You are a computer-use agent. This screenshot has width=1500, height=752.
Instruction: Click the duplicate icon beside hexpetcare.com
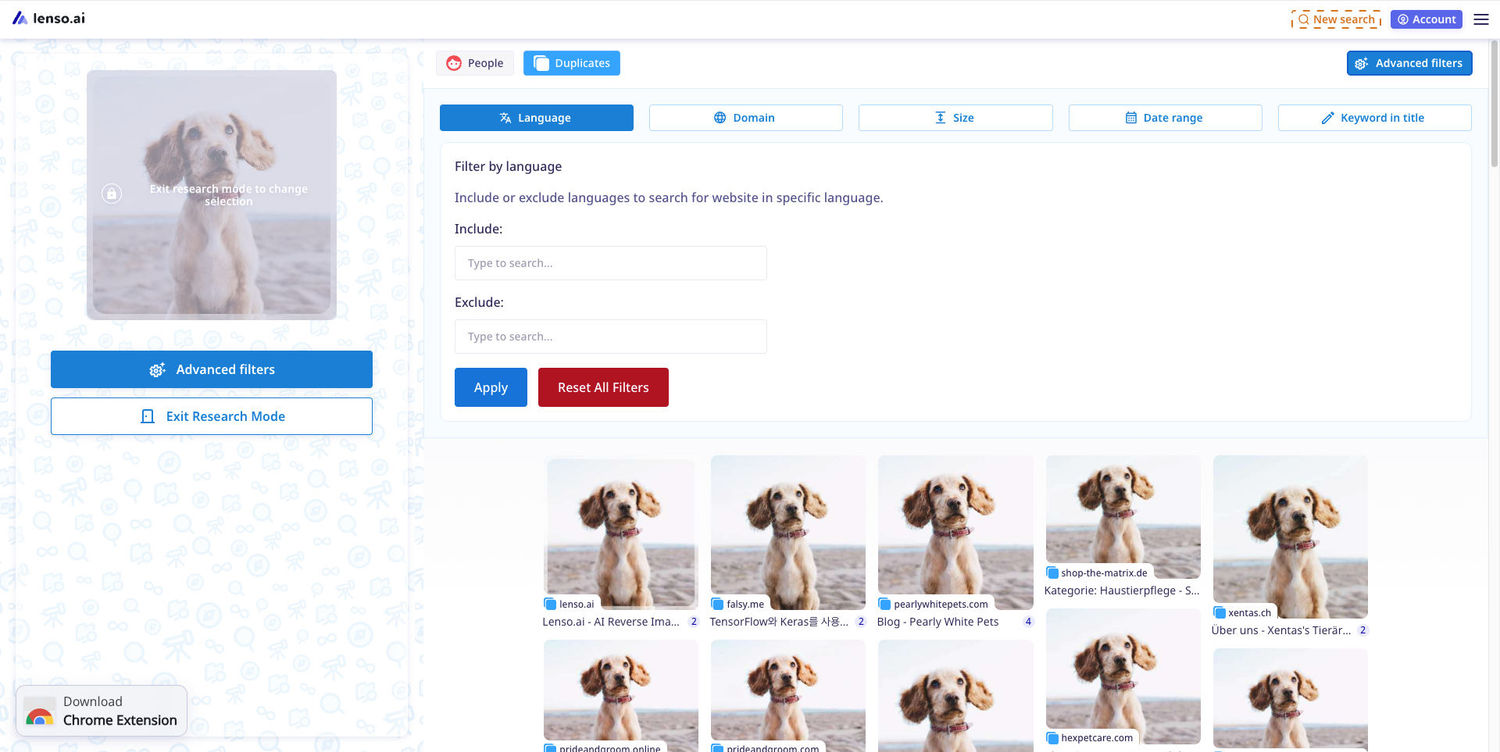[1052, 738]
